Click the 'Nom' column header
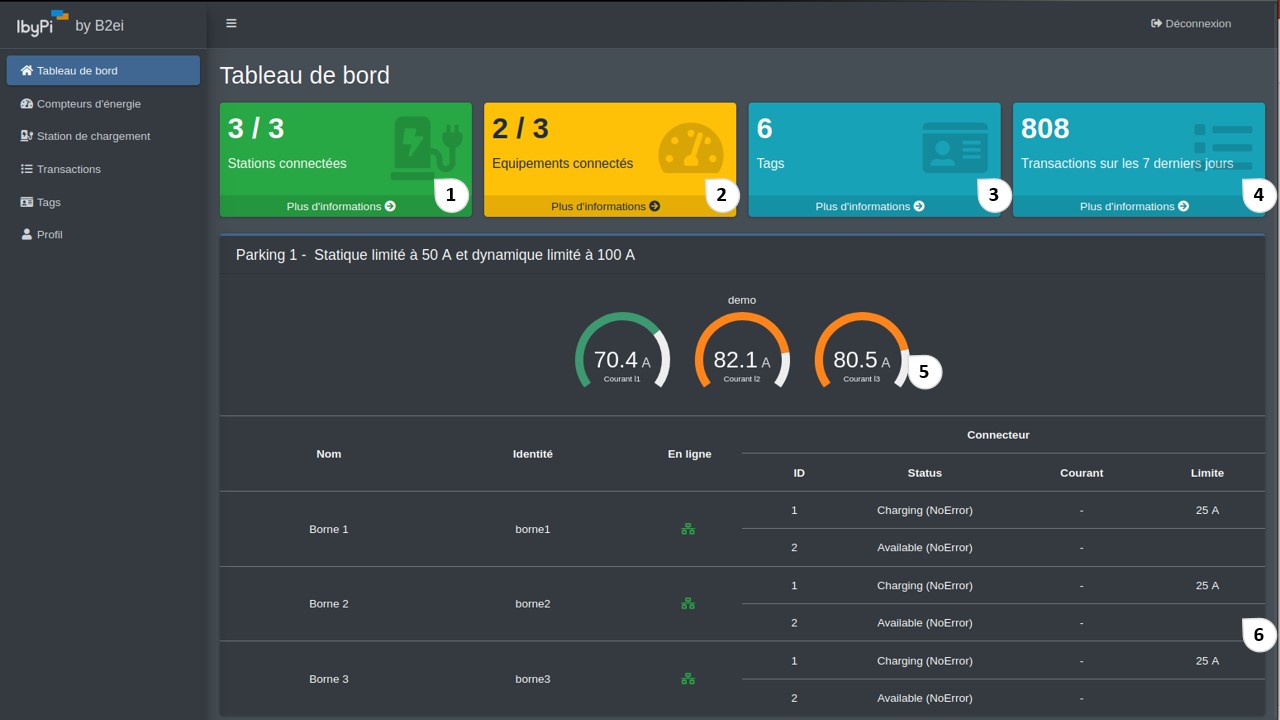1280x720 pixels. coord(329,454)
